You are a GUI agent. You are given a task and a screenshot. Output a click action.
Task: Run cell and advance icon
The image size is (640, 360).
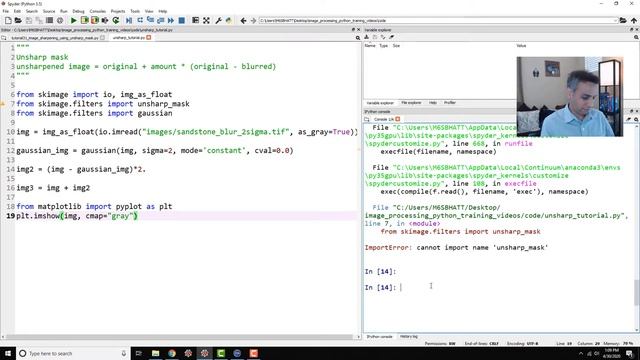[95, 20]
